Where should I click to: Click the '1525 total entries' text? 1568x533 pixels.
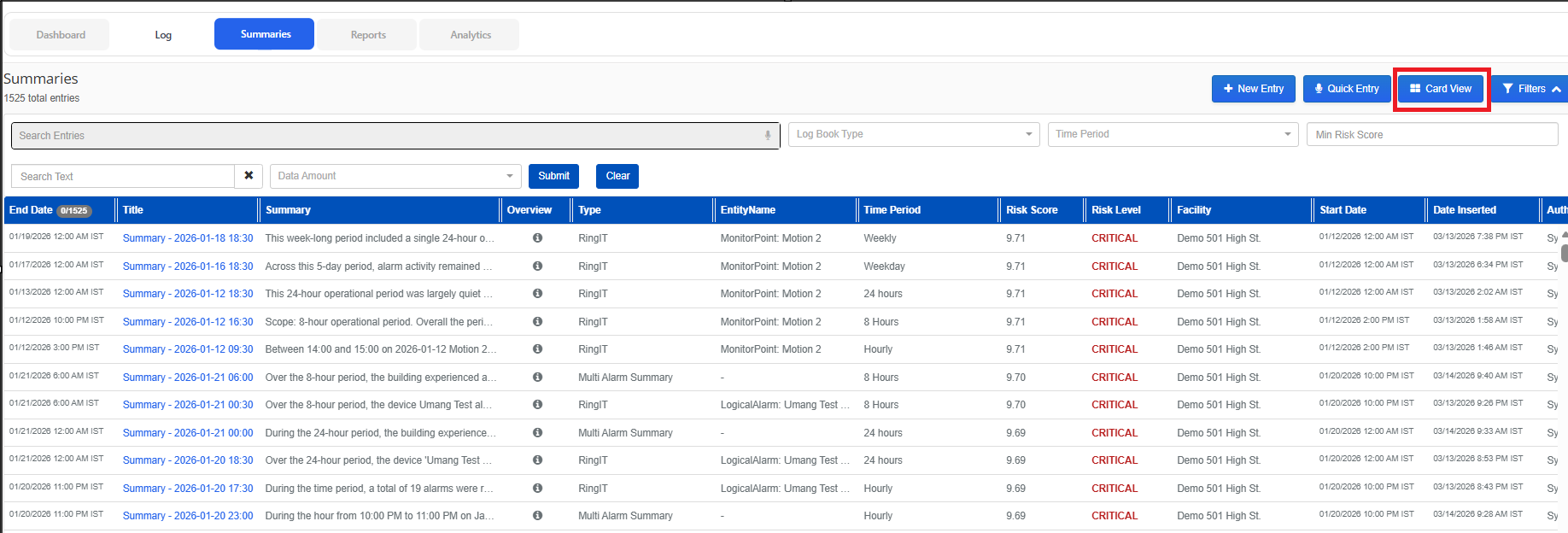(x=42, y=98)
